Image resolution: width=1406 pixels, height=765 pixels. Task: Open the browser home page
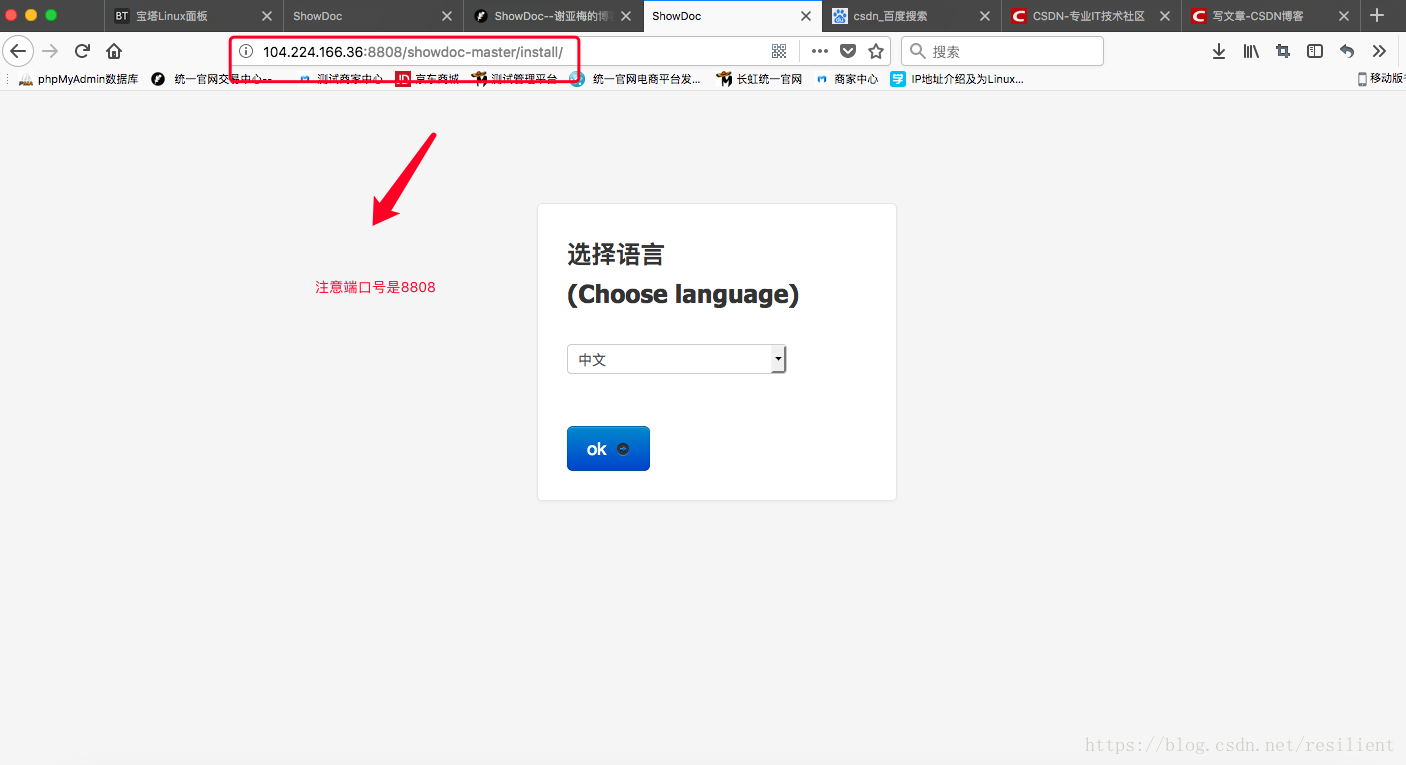pos(114,51)
